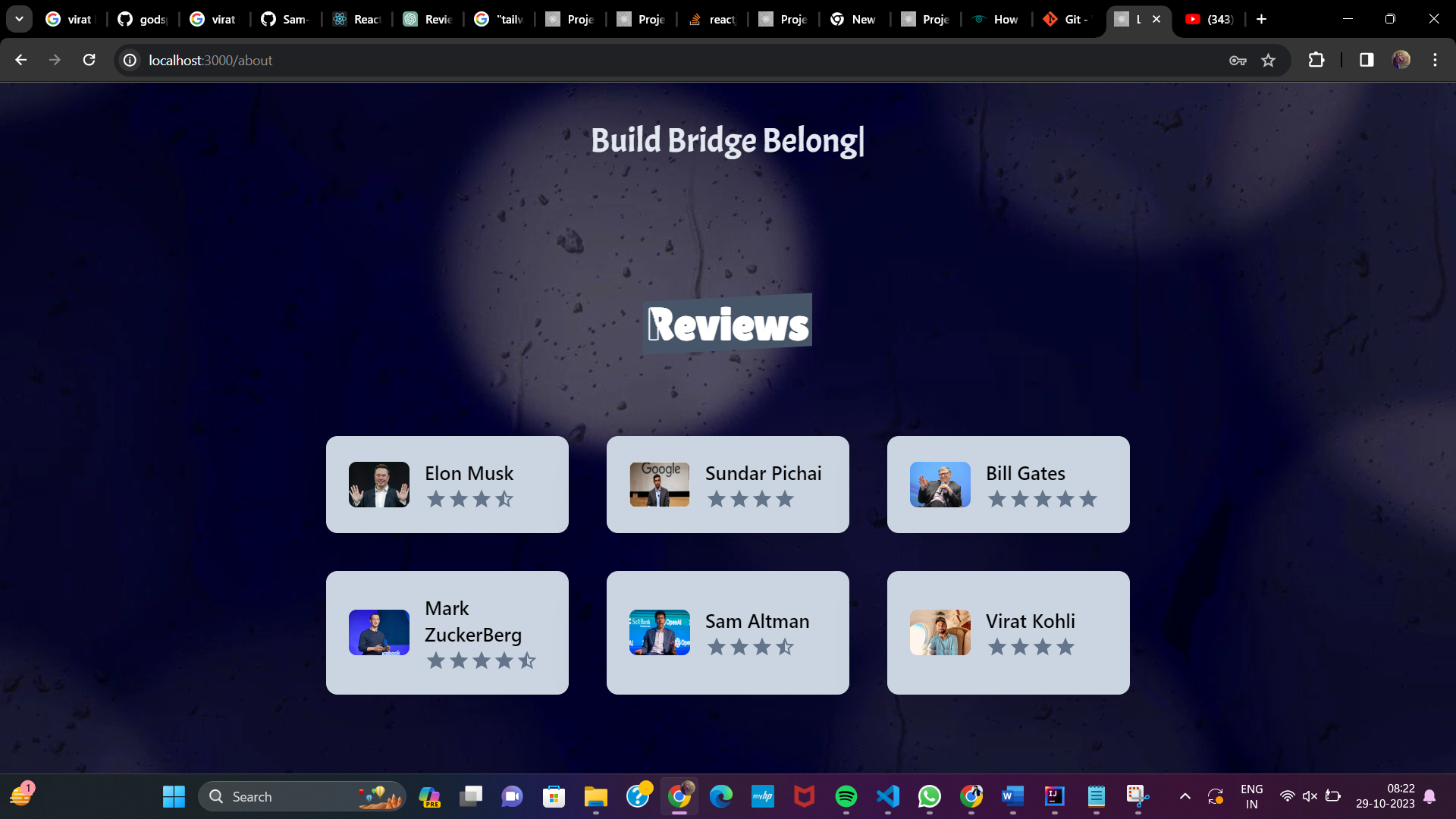Bookmark this page with the star icon
Viewport: 1456px width, 819px height.
point(1268,60)
